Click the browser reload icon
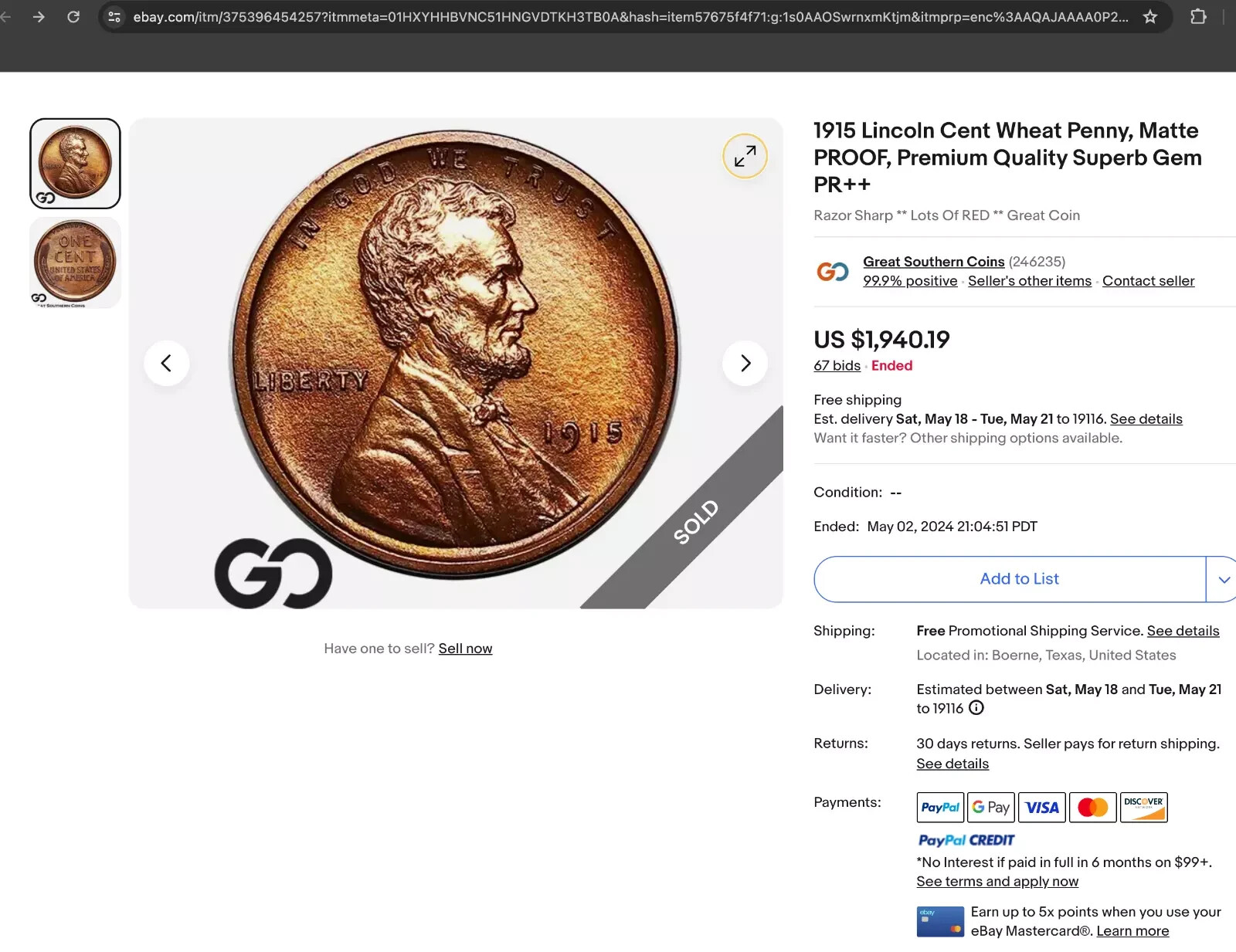 point(73,16)
